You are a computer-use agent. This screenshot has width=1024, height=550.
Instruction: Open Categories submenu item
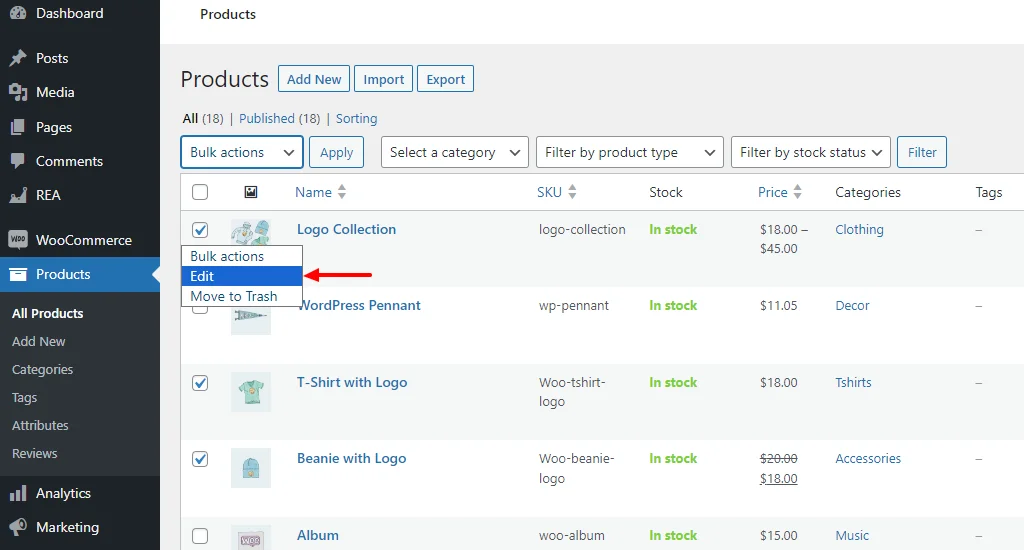(x=42, y=370)
